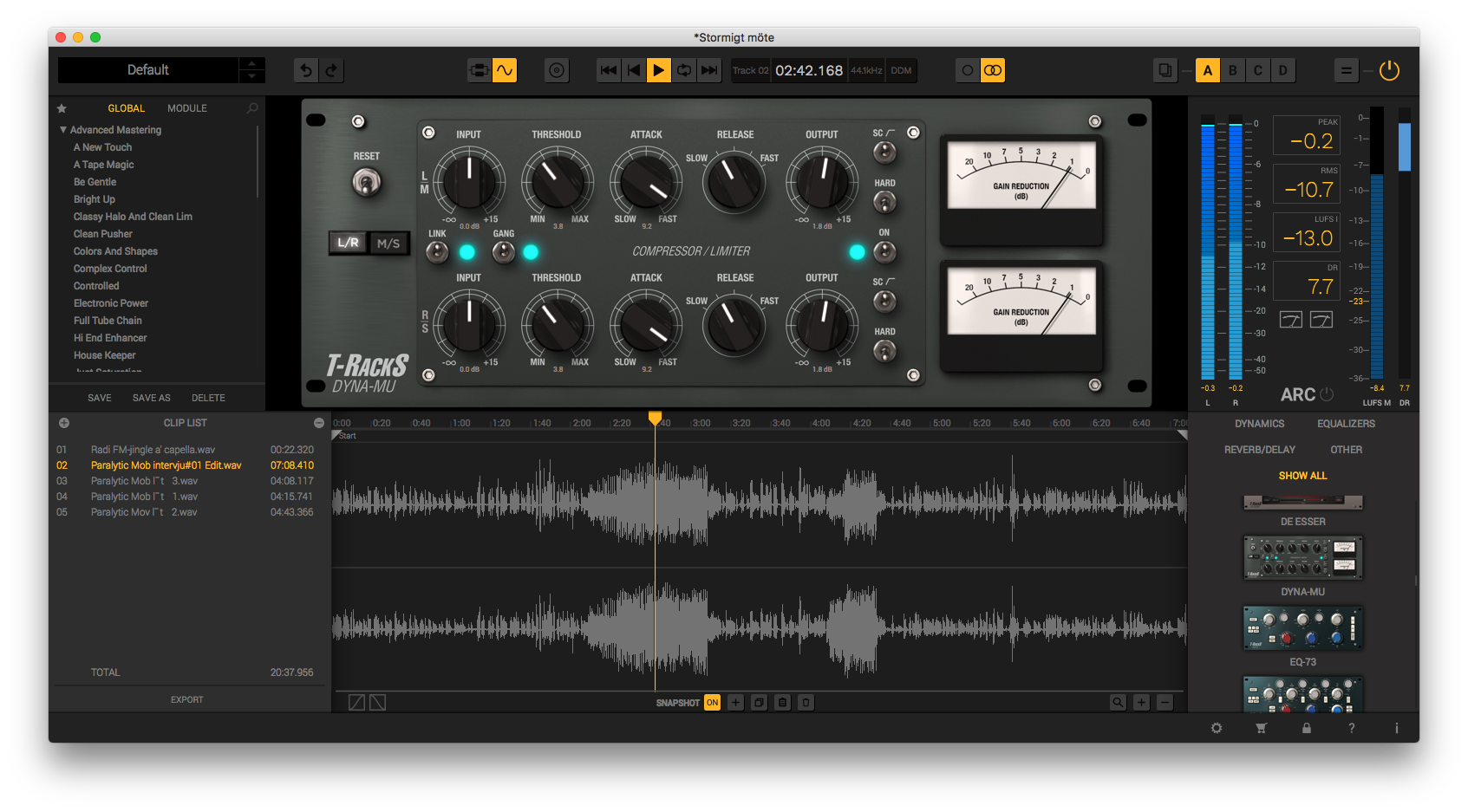Screen dimensions: 1468x812
Task: Click the equal-loudness compare icon
Action: (x=1346, y=70)
